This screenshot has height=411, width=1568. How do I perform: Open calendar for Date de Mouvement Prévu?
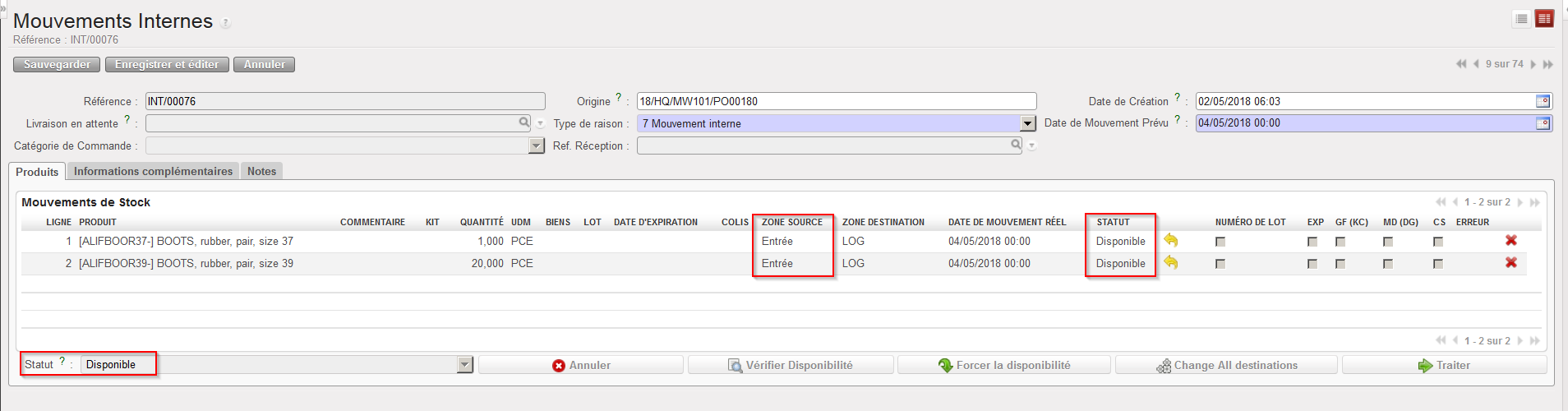[1543, 123]
